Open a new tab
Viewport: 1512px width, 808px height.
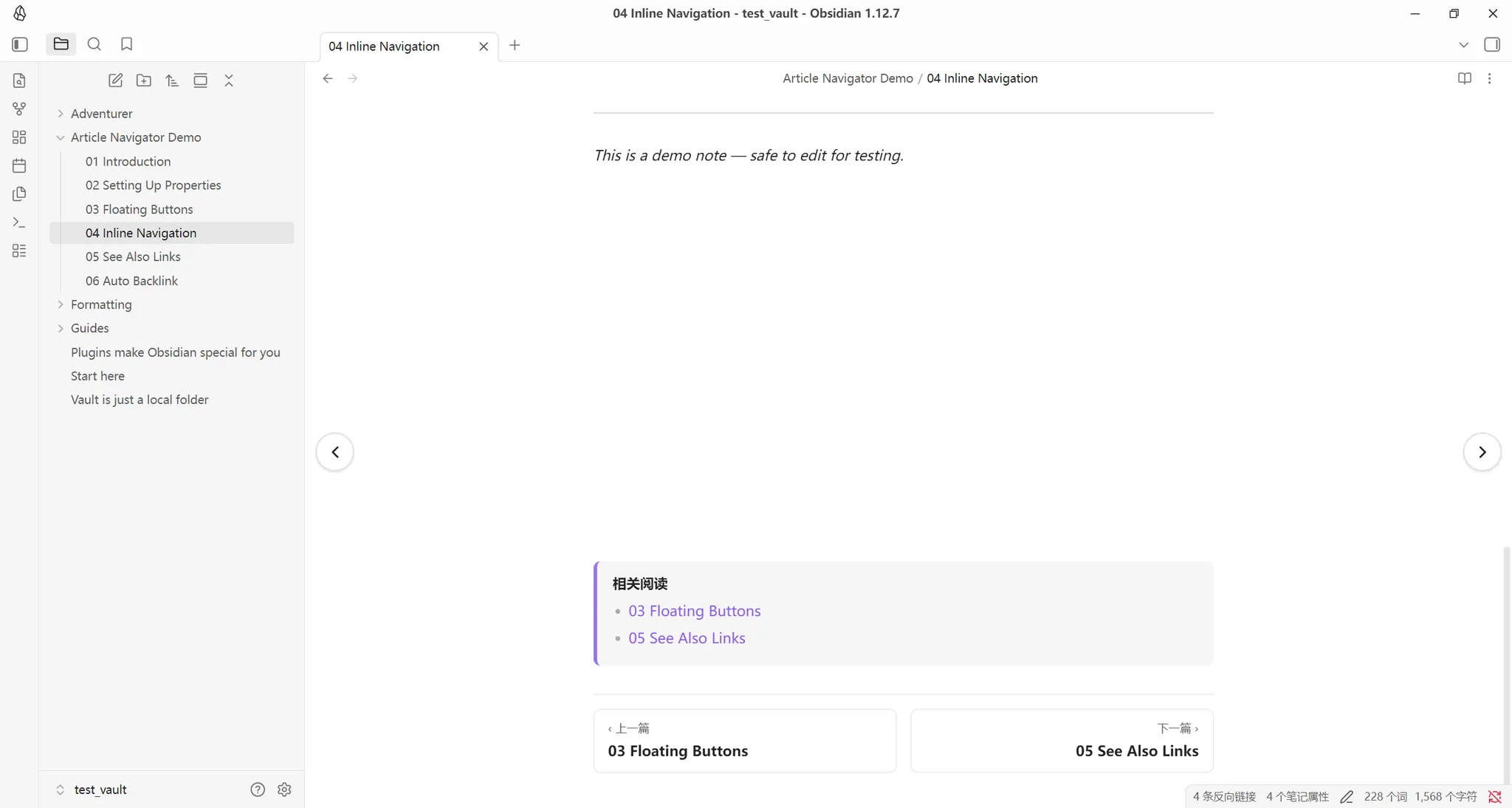pos(515,46)
